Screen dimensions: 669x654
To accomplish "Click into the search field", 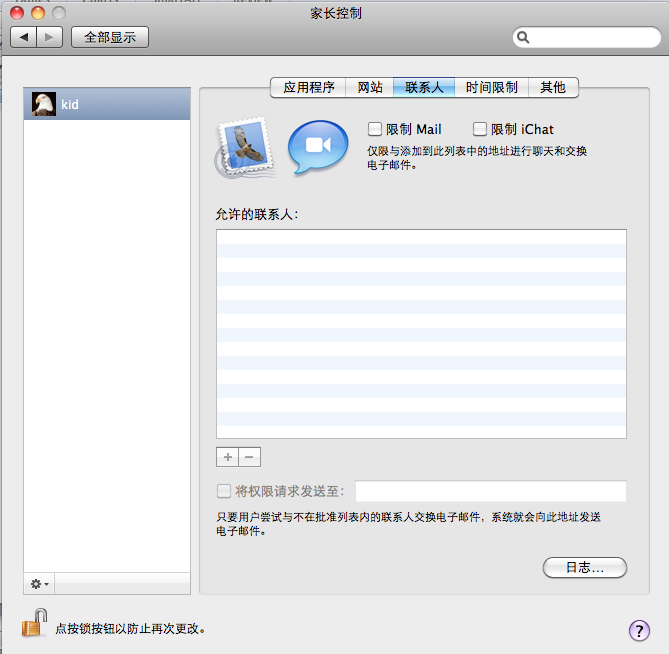I will (587, 38).
